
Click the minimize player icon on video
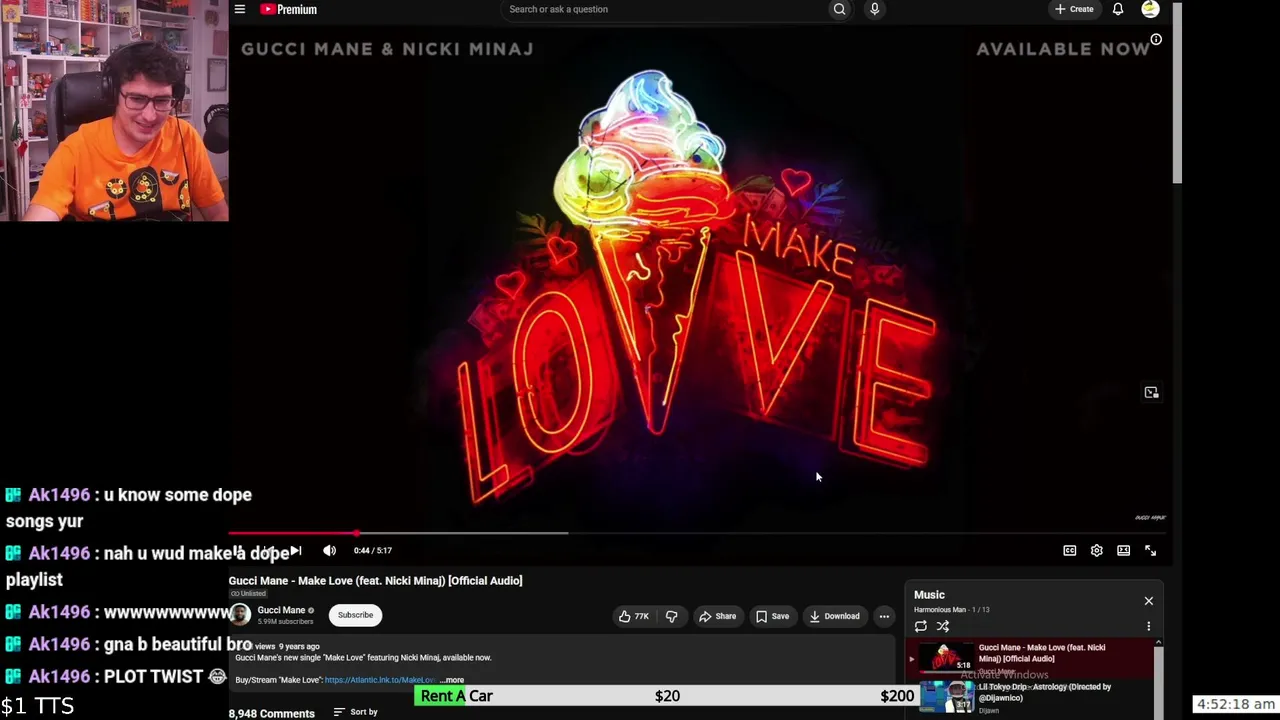[1151, 393]
